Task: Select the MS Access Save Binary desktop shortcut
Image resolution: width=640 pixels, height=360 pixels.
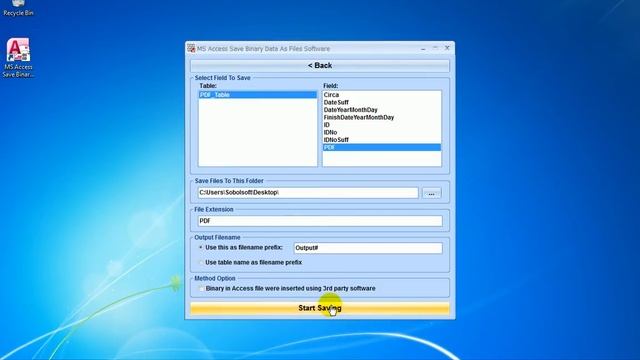Action: (x=18, y=58)
